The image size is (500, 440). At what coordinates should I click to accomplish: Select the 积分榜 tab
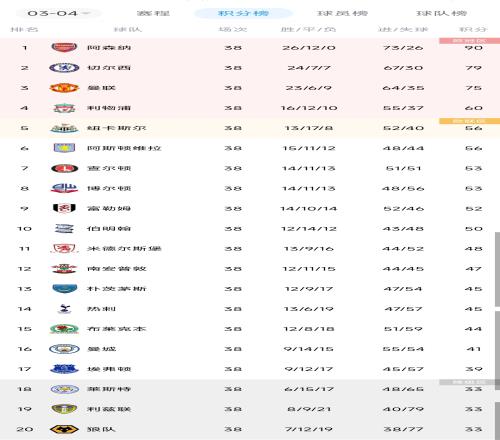(x=243, y=13)
